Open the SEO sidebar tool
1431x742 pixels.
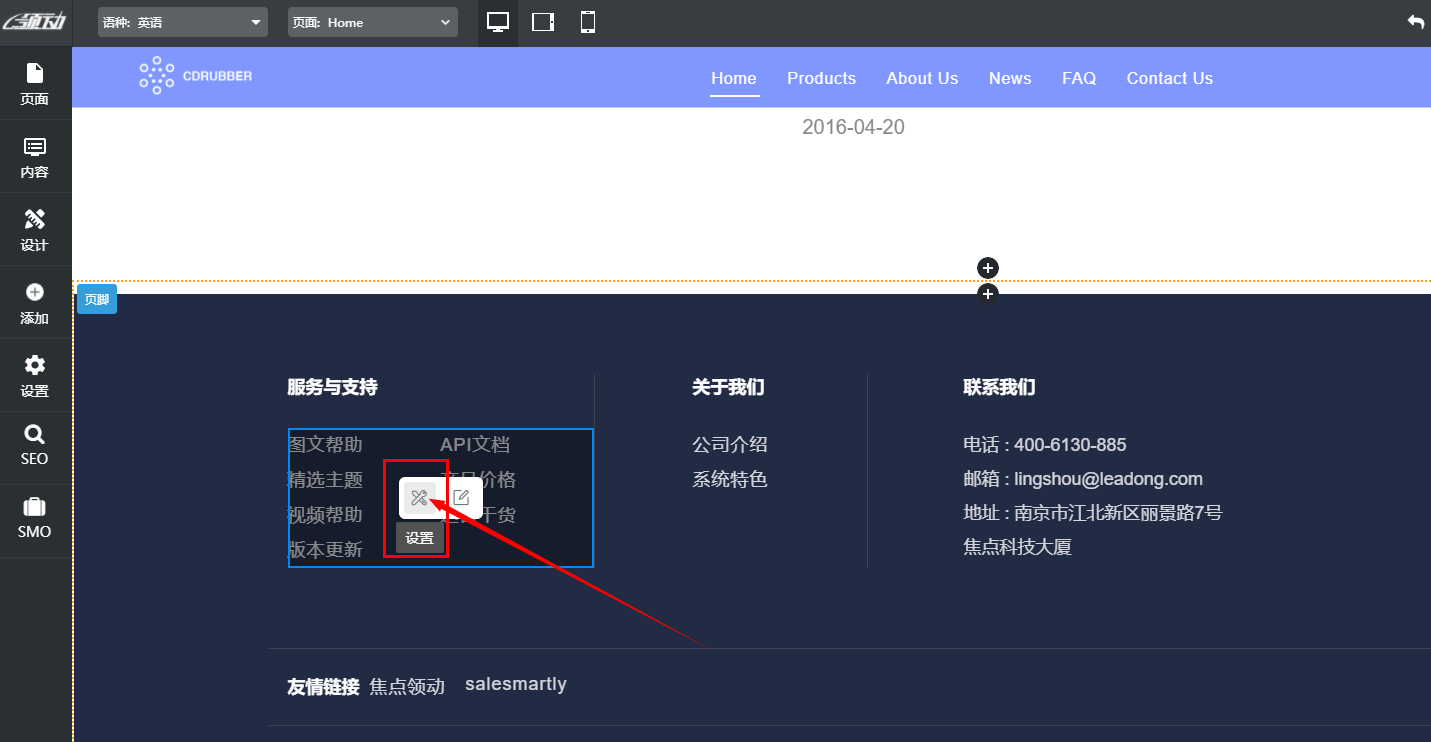35,444
